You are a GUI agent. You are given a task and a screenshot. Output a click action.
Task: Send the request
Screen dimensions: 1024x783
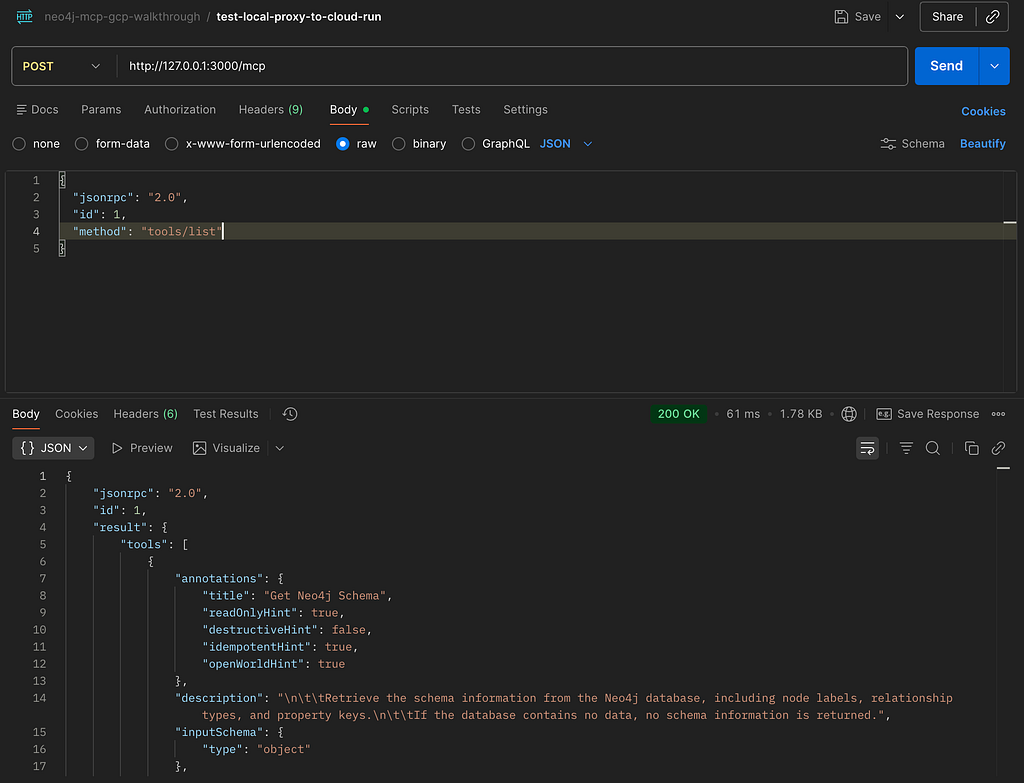click(x=946, y=66)
